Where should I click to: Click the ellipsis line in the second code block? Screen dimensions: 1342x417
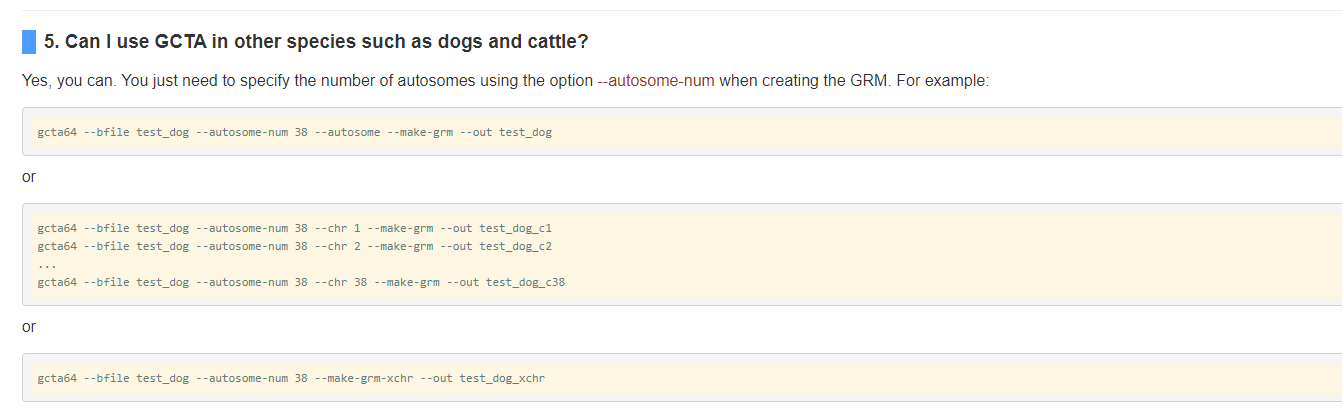(46, 264)
